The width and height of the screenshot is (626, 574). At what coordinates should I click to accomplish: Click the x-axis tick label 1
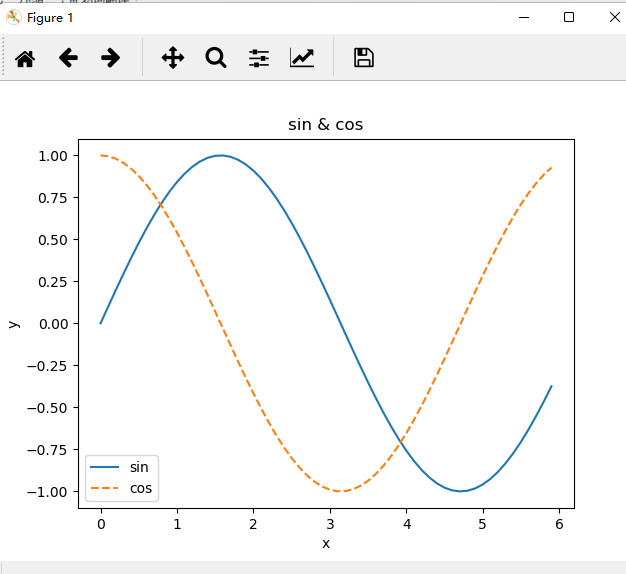pos(177,524)
